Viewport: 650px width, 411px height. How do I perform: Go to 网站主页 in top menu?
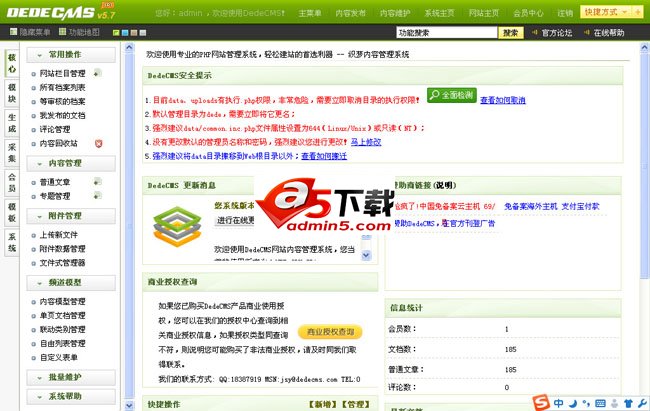pyautogui.click(x=484, y=13)
